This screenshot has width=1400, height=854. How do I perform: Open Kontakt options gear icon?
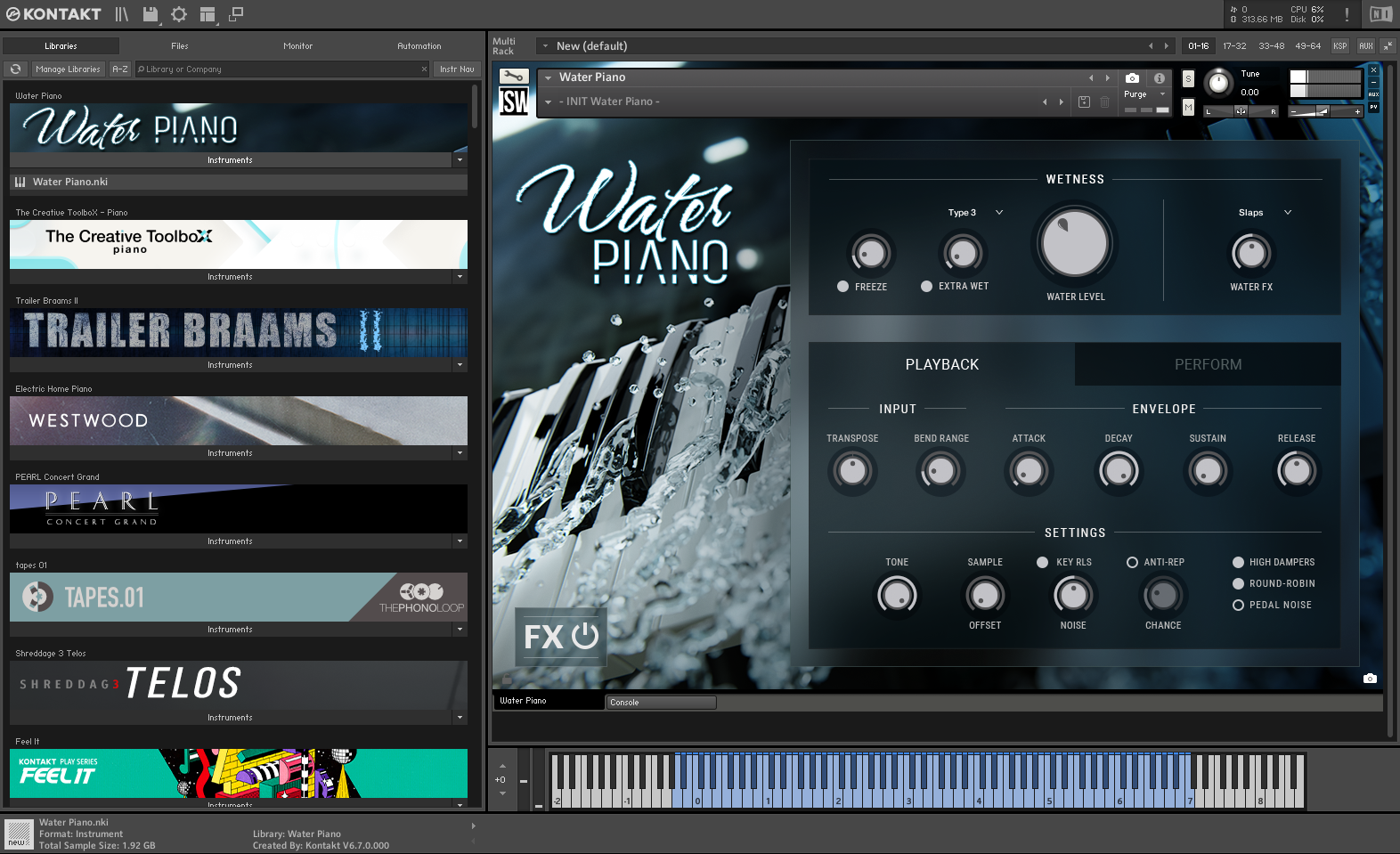pyautogui.click(x=179, y=14)
